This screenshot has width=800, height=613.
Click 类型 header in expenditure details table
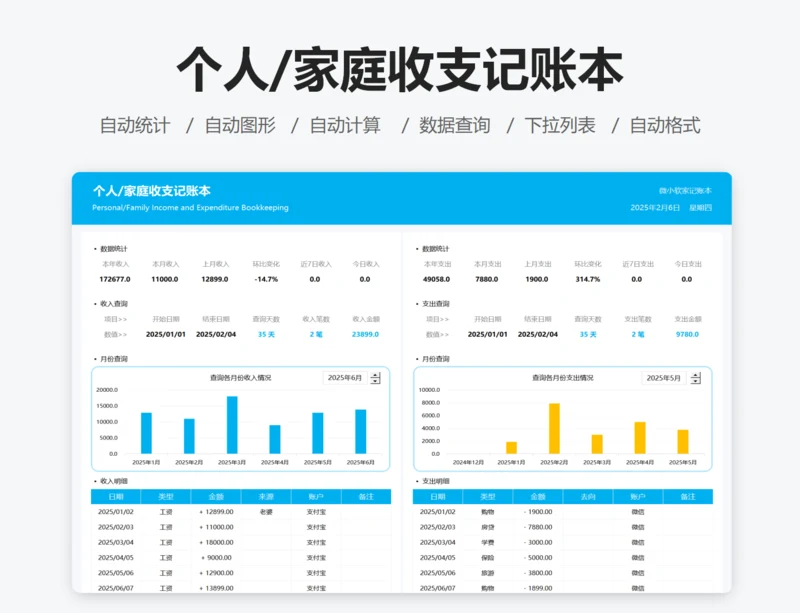click(x=488, y=497)
